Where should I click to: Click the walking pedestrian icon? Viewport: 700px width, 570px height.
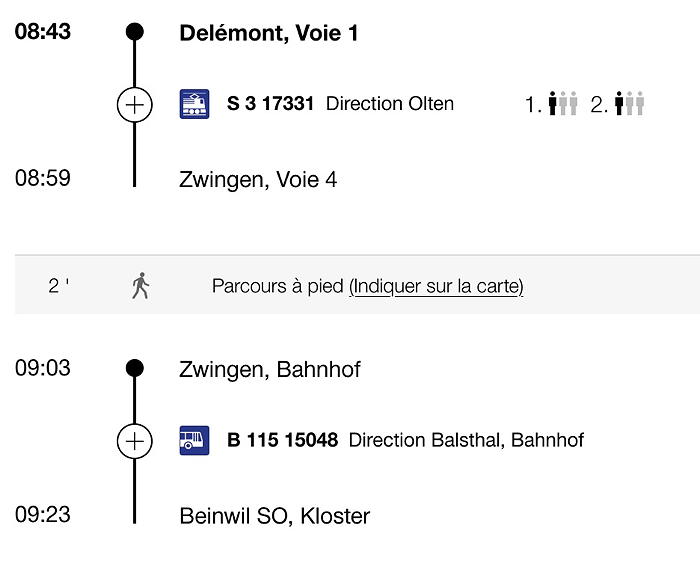pyautogui.click(x=141, y=286)
